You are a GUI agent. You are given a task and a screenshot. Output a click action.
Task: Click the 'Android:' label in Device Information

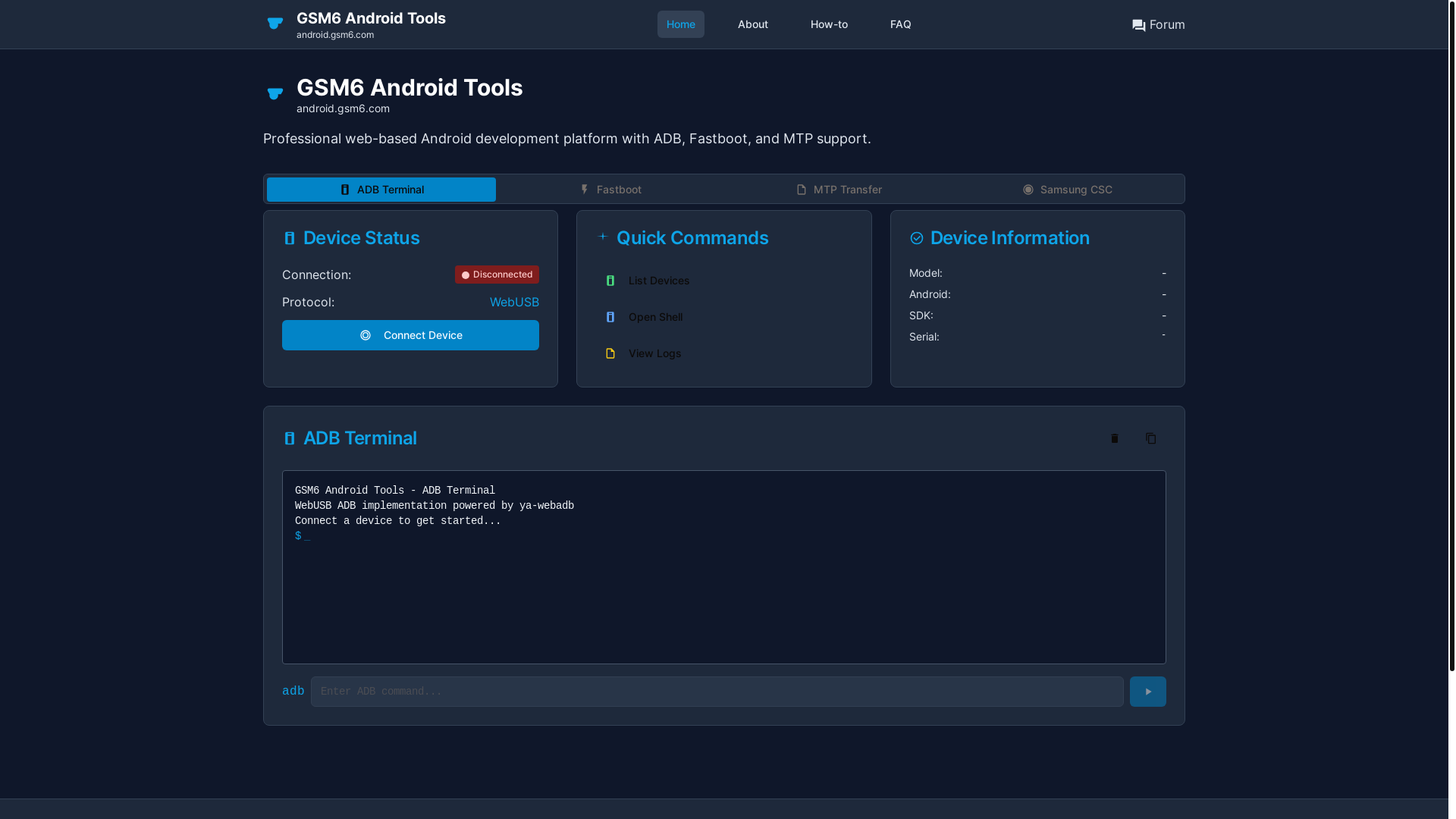[x=930, y=294]
